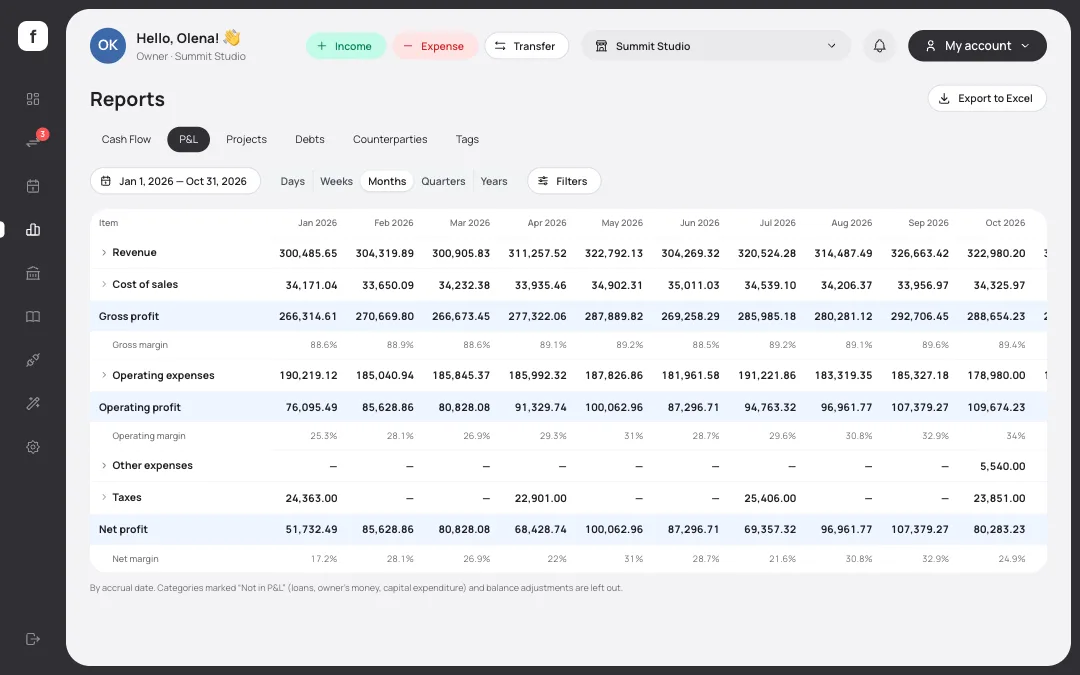The image size is (1080, 675).
Task: Expand the Other expenses row
Action: click(104, 466)
